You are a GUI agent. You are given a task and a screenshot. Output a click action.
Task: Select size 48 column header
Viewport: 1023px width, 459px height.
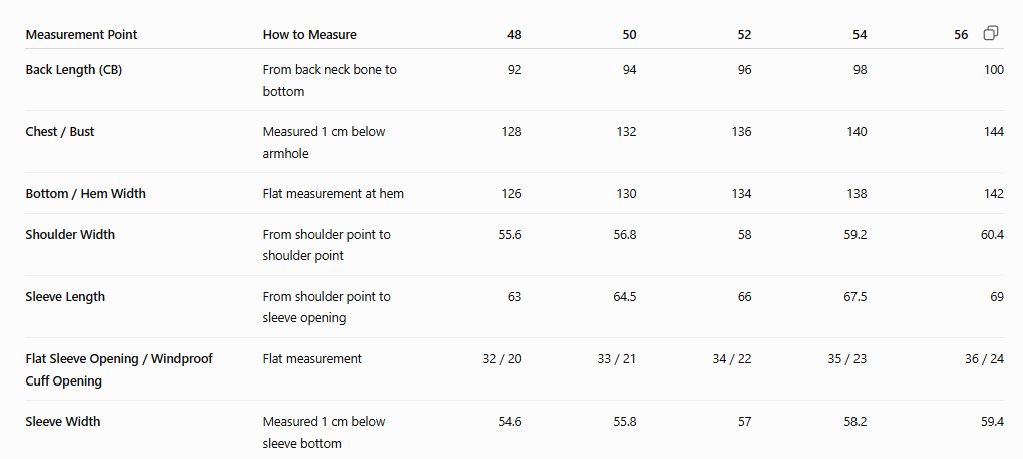[514, 35]
